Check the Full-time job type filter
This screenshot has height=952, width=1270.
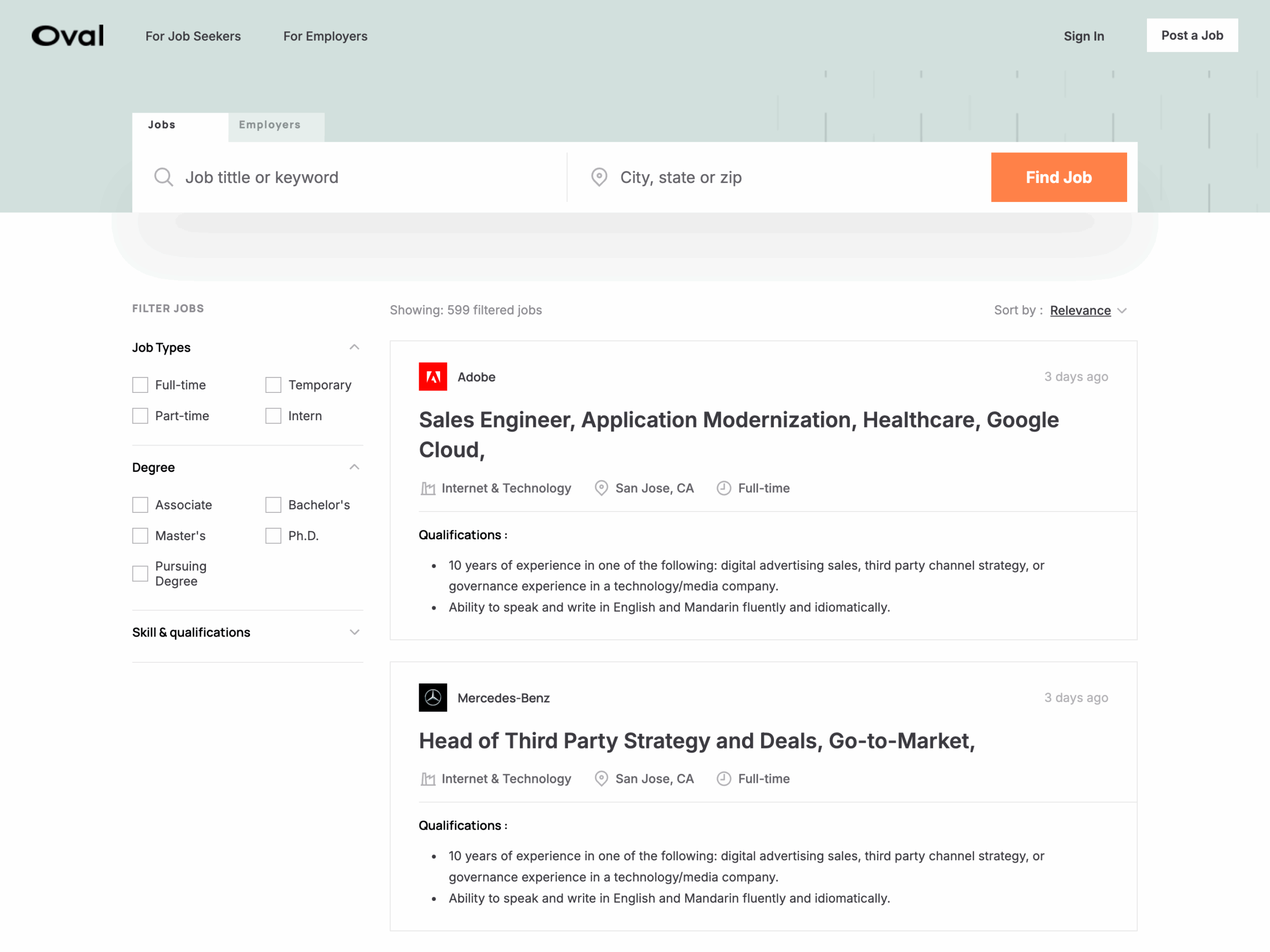[140, 384]
